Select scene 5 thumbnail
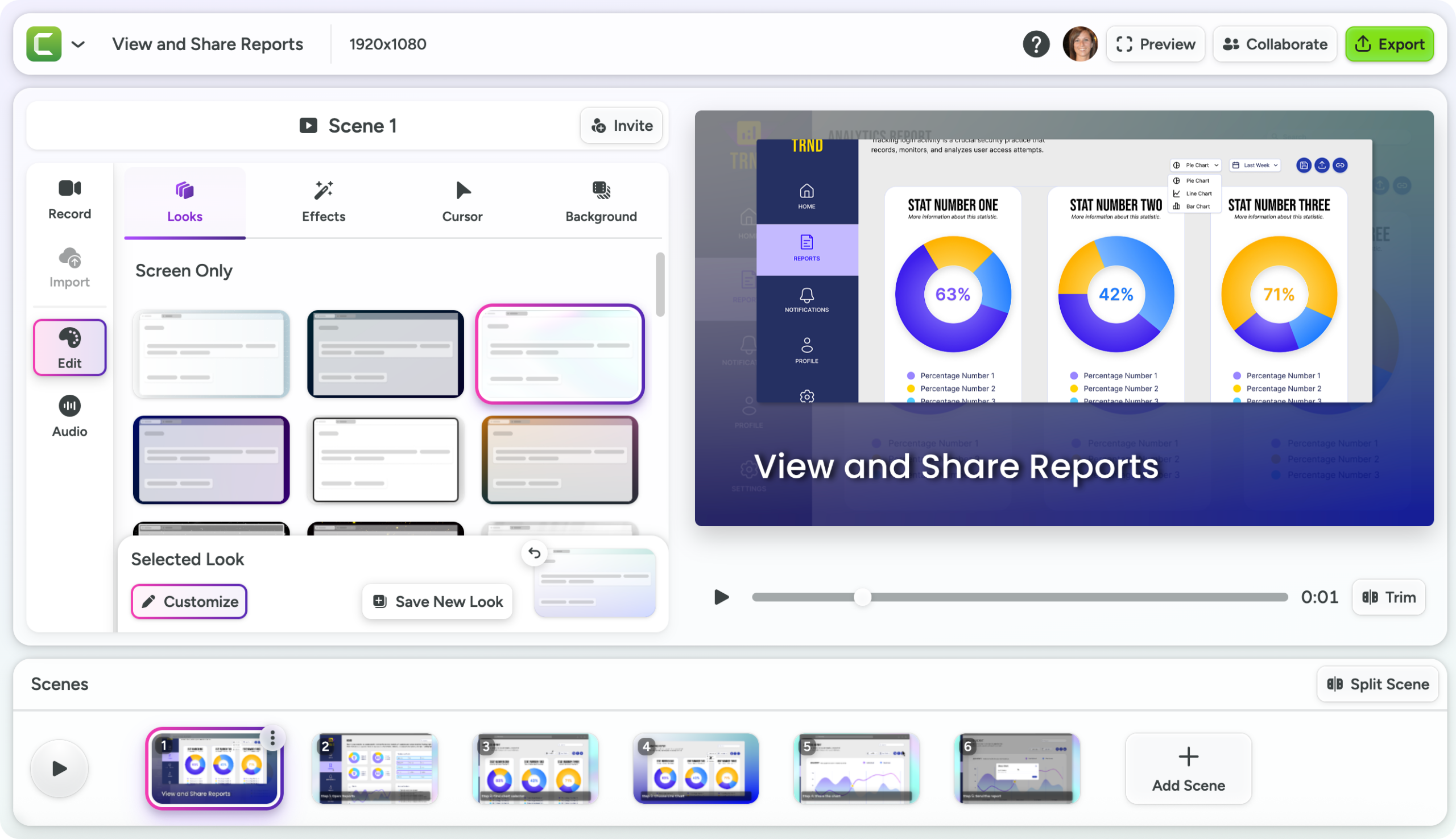 (x=857, y=768)
